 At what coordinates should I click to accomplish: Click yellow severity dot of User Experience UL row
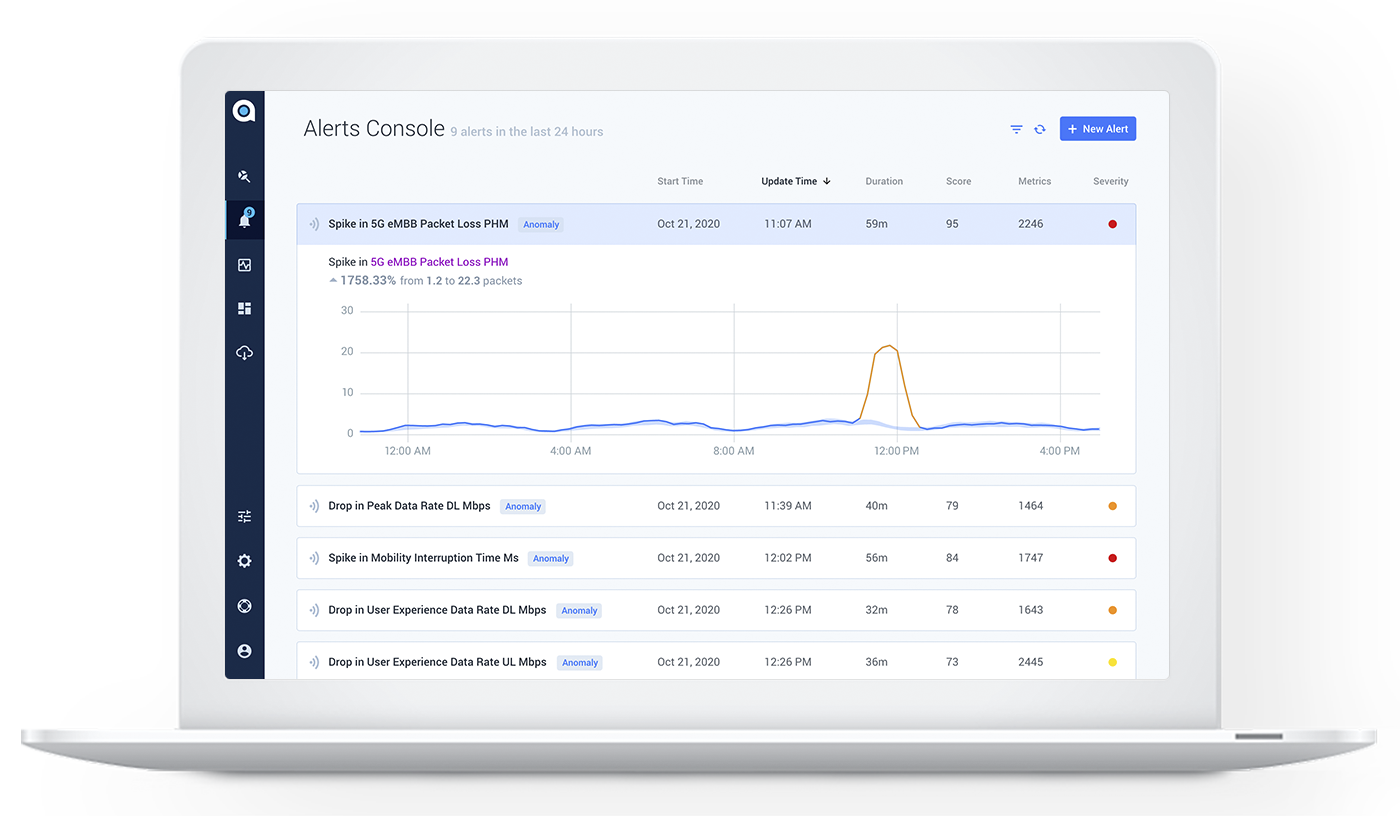click(x=1112, y=662)
